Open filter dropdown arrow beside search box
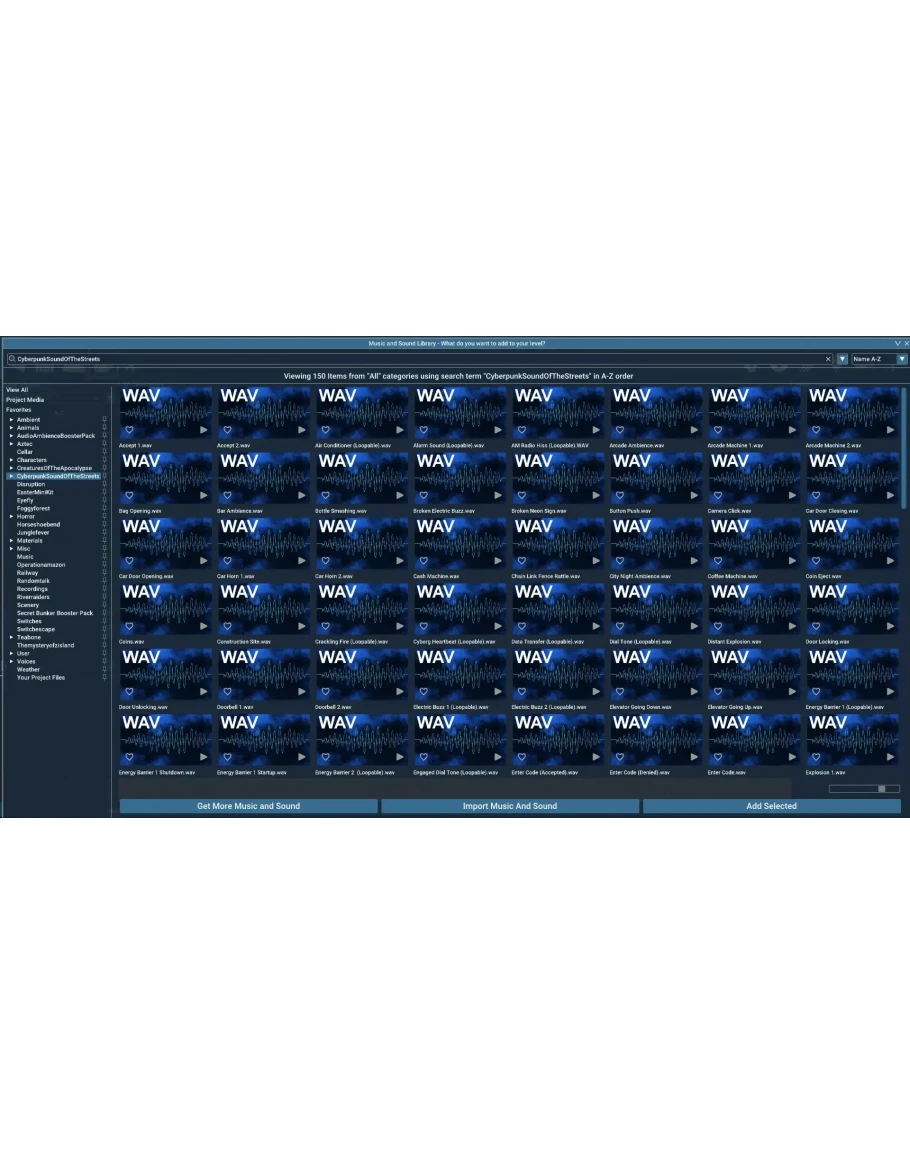 pos(842,359)
